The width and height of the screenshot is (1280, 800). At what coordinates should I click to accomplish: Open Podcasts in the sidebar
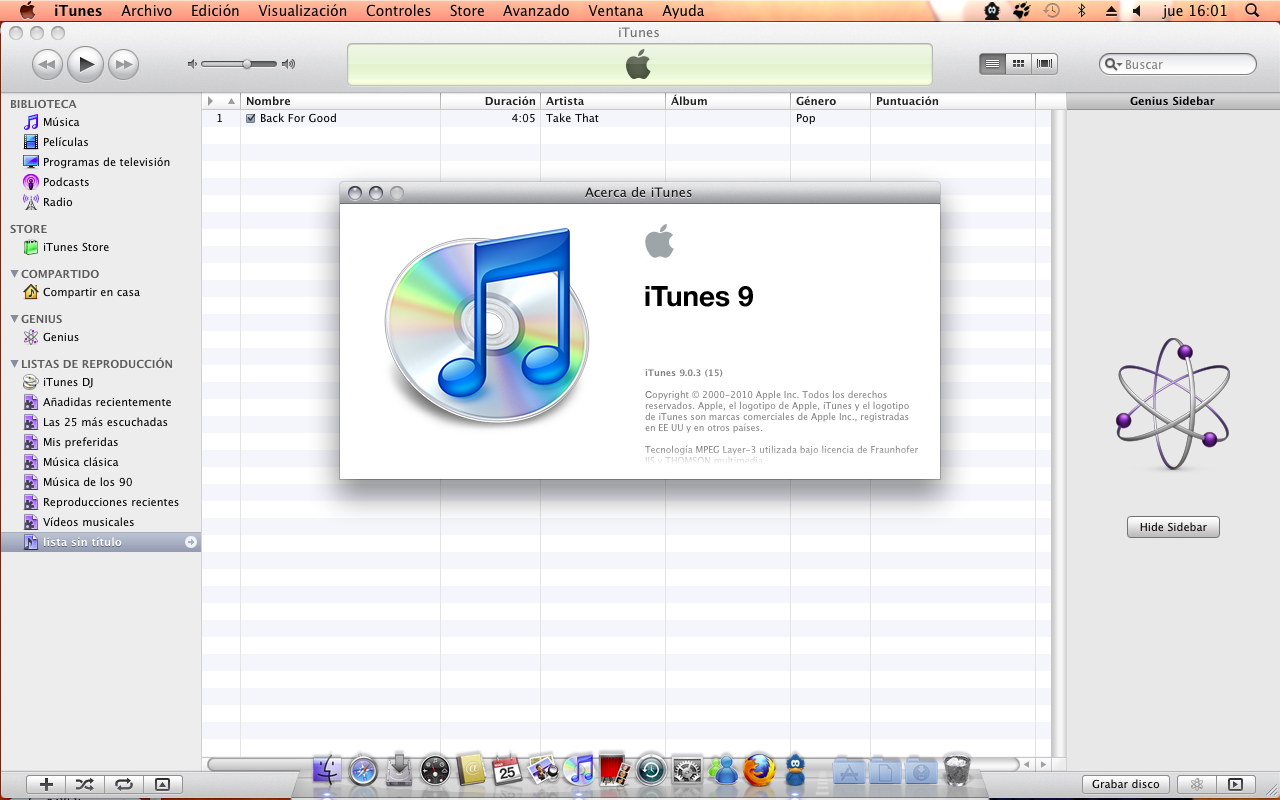point(100,182)
